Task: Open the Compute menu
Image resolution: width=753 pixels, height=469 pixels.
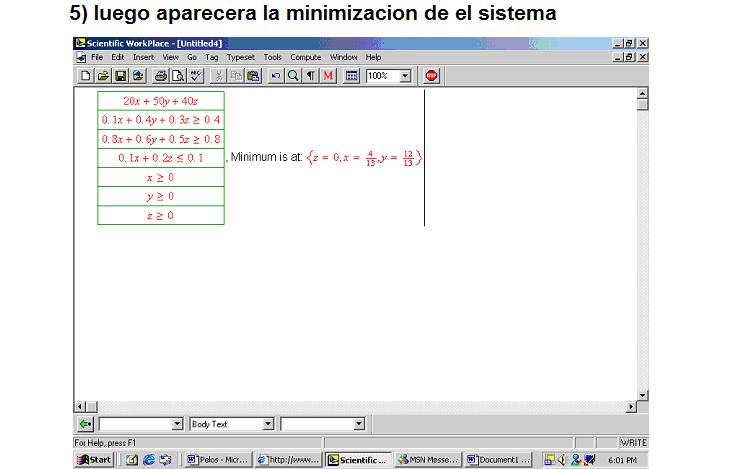Action: tap(305, 57)
